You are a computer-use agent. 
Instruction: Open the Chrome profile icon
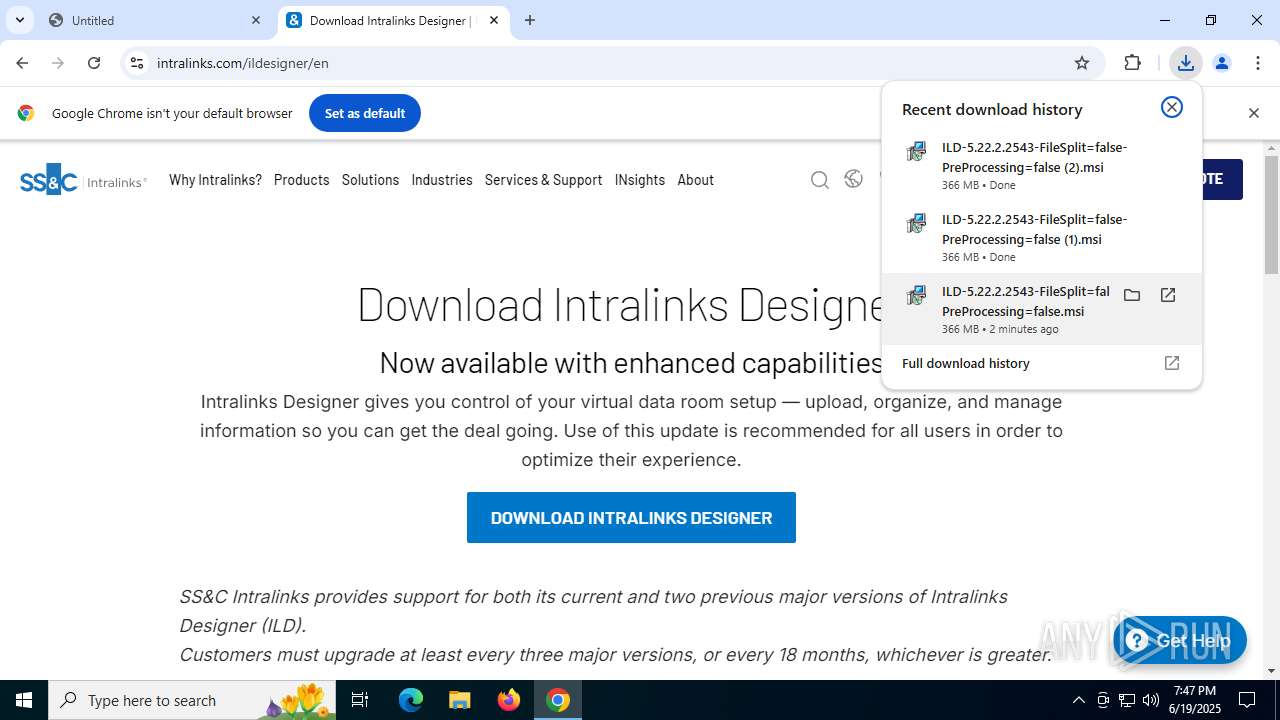coord(1222,63)
